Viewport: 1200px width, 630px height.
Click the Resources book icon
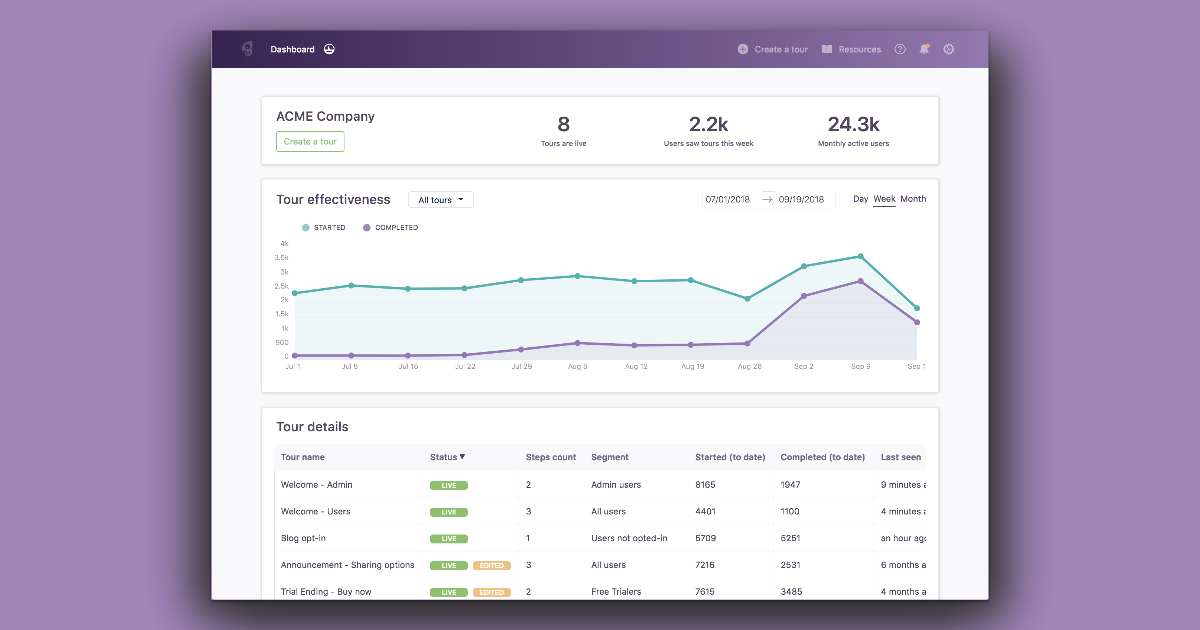point(827,49)
